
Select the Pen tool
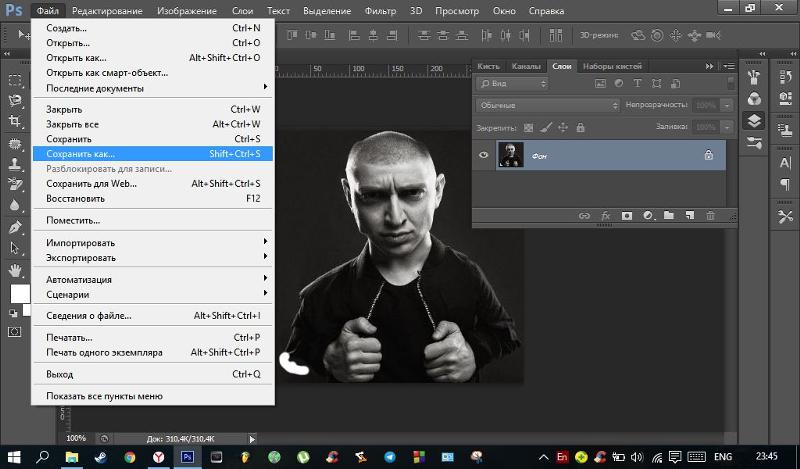click(x=15, y=226)
